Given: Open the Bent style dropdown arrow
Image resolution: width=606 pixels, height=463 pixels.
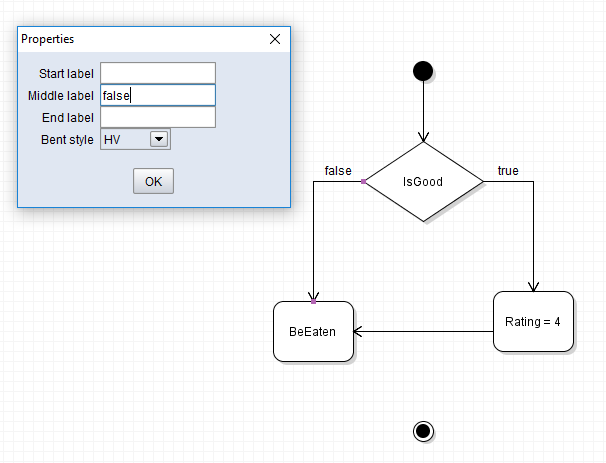Looking at the screenshot, I should point(159,139).
